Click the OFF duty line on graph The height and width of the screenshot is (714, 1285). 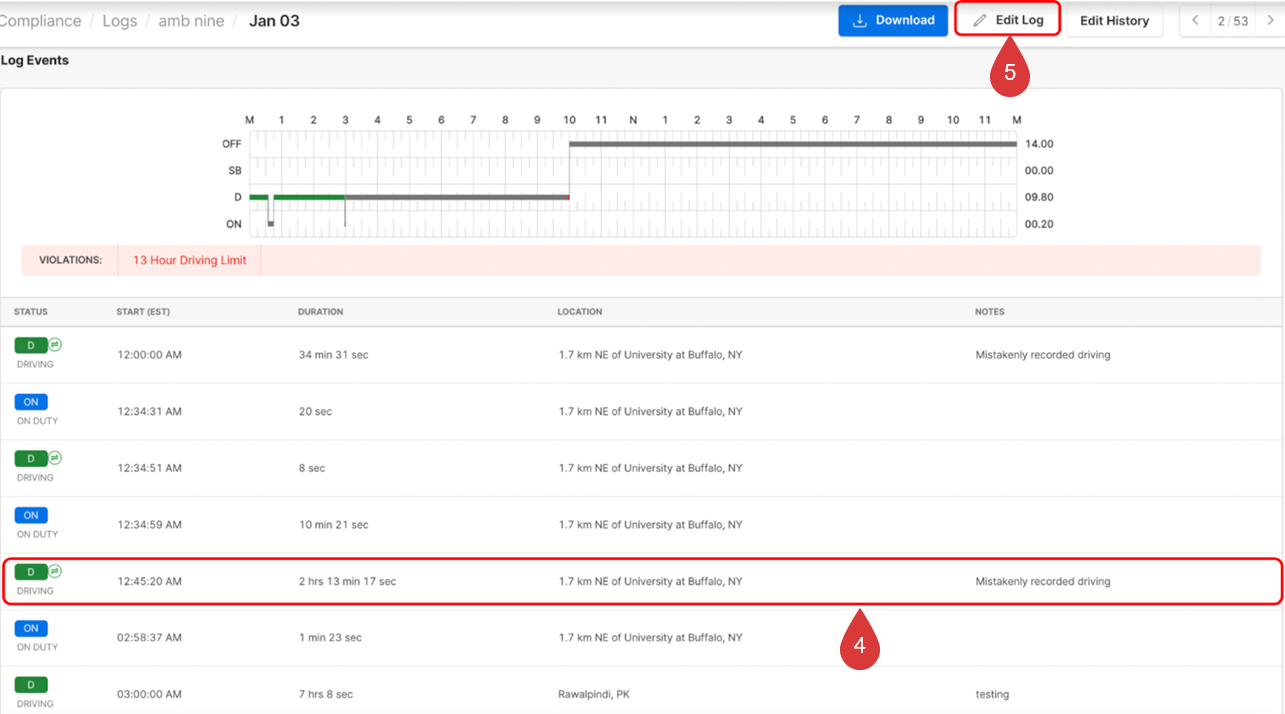792,144
